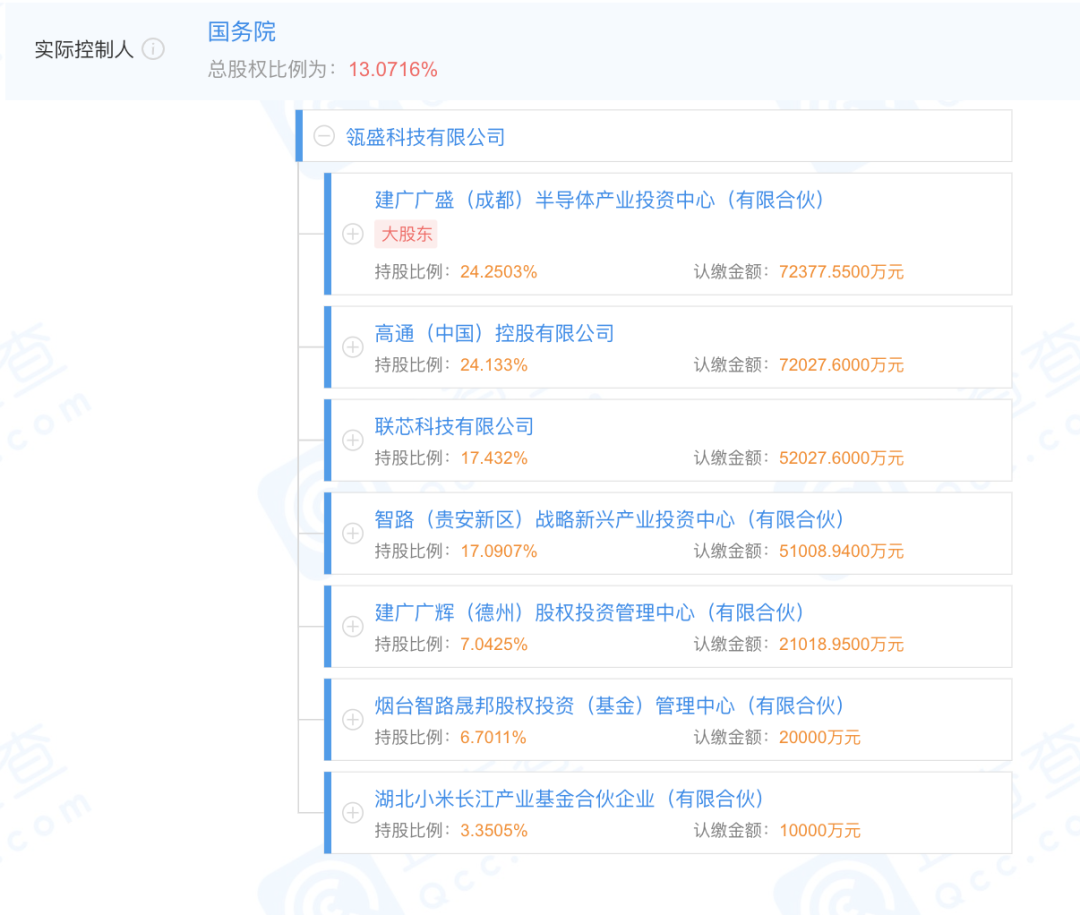Click the info icon beside 实际控制人

[x=153, y=49]
